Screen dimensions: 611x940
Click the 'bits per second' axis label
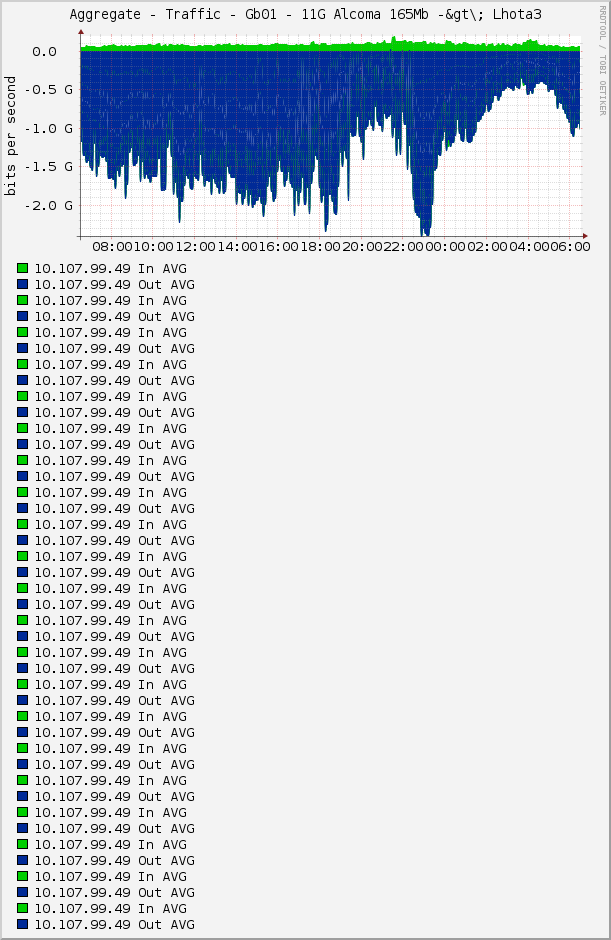coord(10,136)
